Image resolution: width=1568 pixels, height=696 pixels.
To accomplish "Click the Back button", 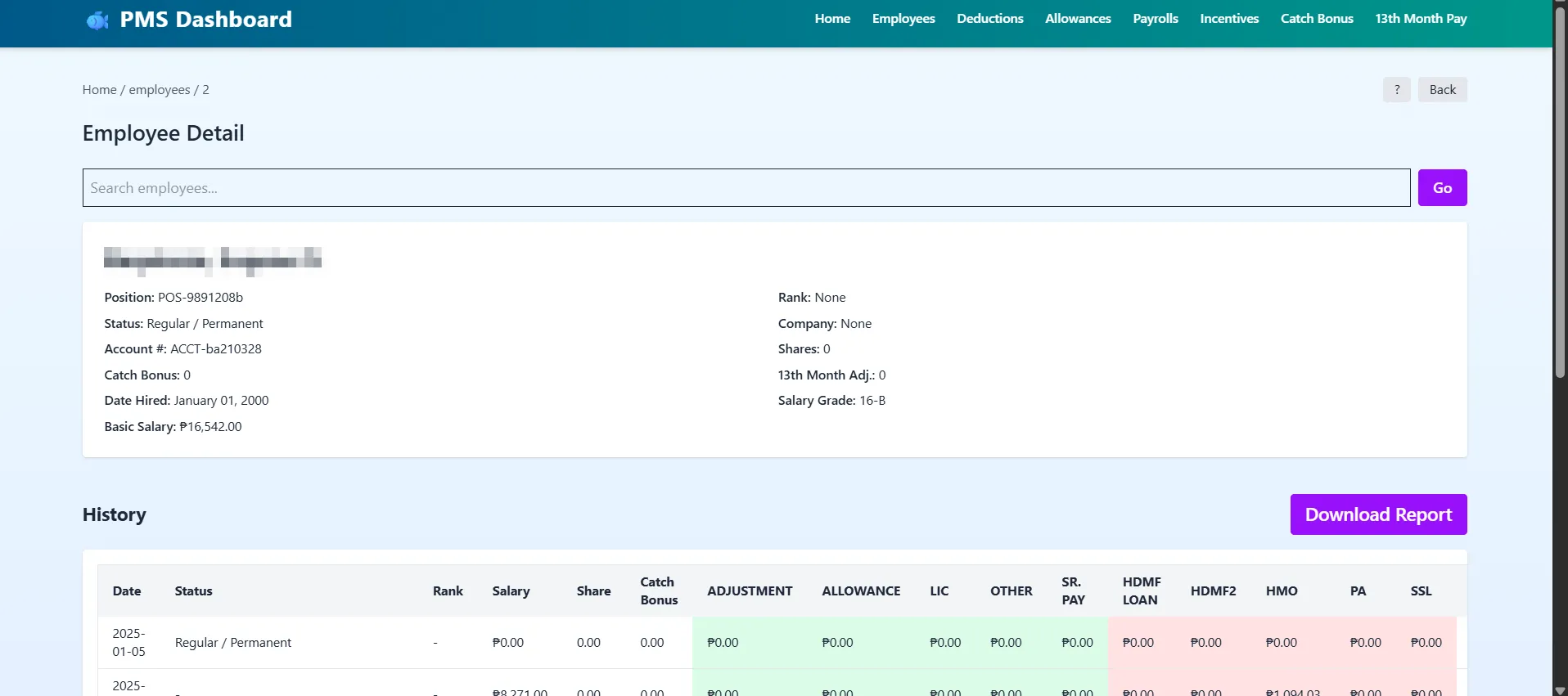I will (1442, 90).
